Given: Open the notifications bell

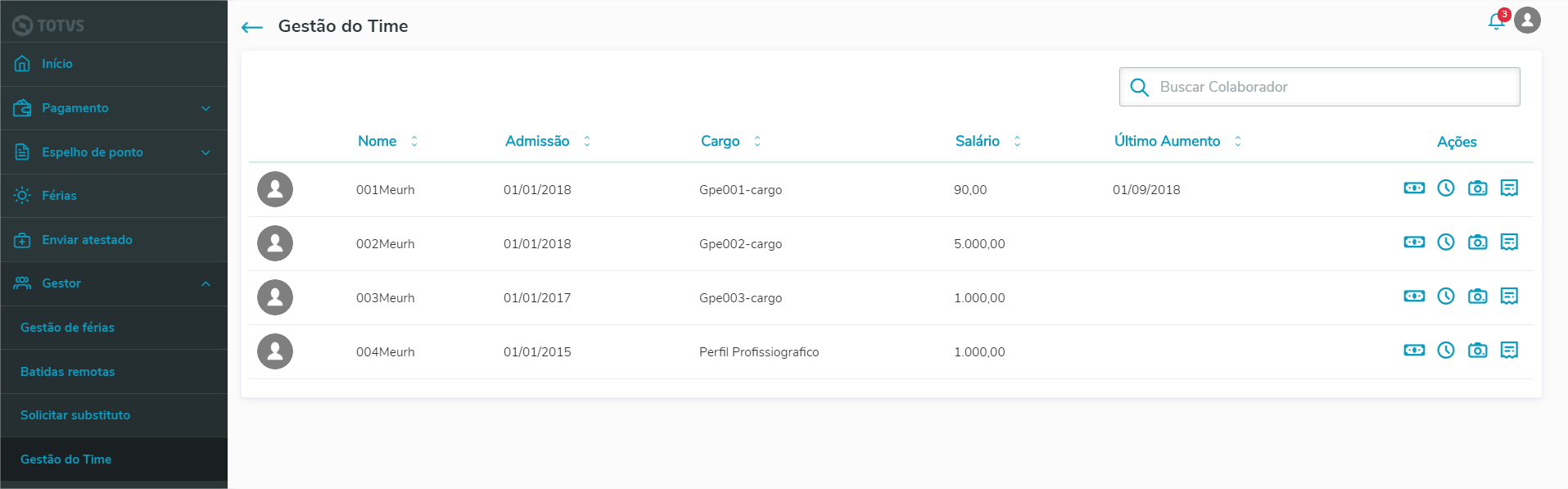Looking at the screenshot, I should (x=1497, y=22).
